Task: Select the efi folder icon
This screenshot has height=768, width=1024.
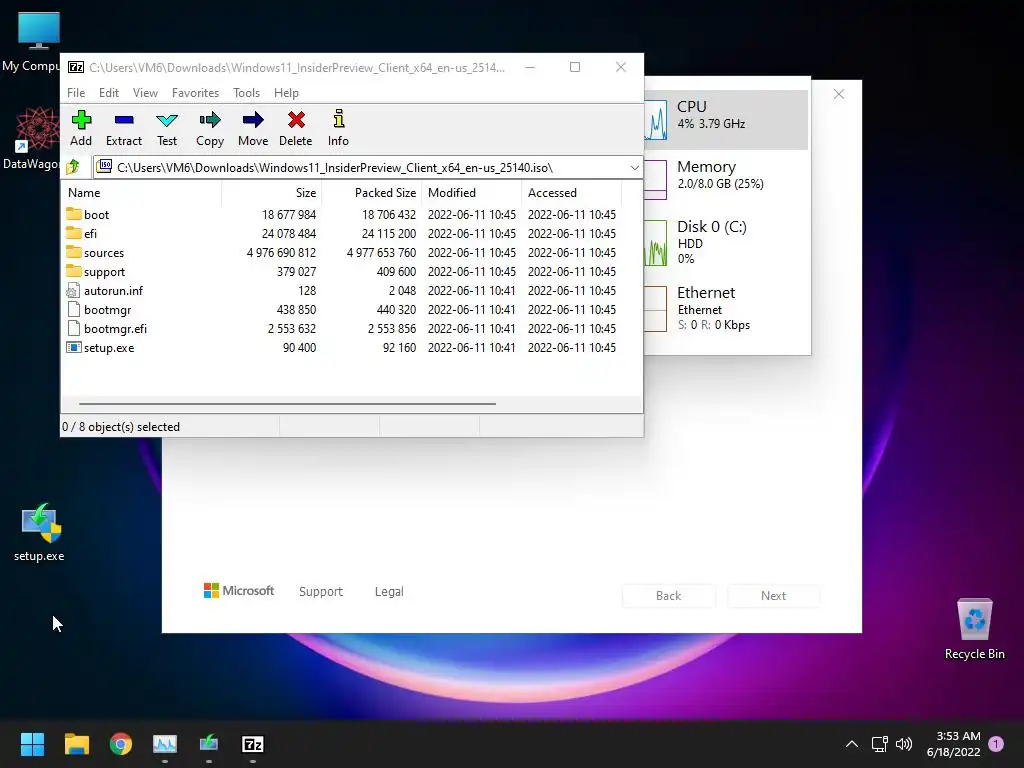Action: tap(74, 233)
